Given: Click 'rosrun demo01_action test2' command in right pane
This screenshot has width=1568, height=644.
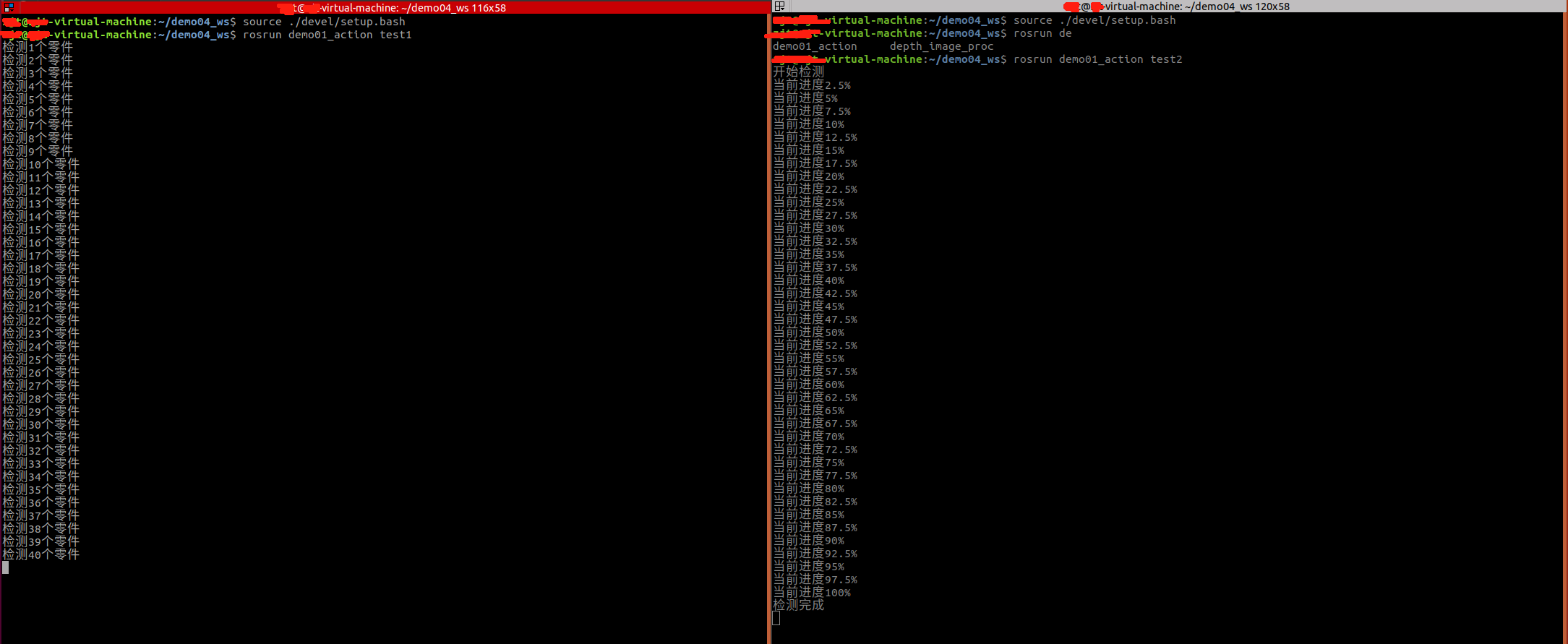Looking at the screenshot, I should pos(1098,59).
